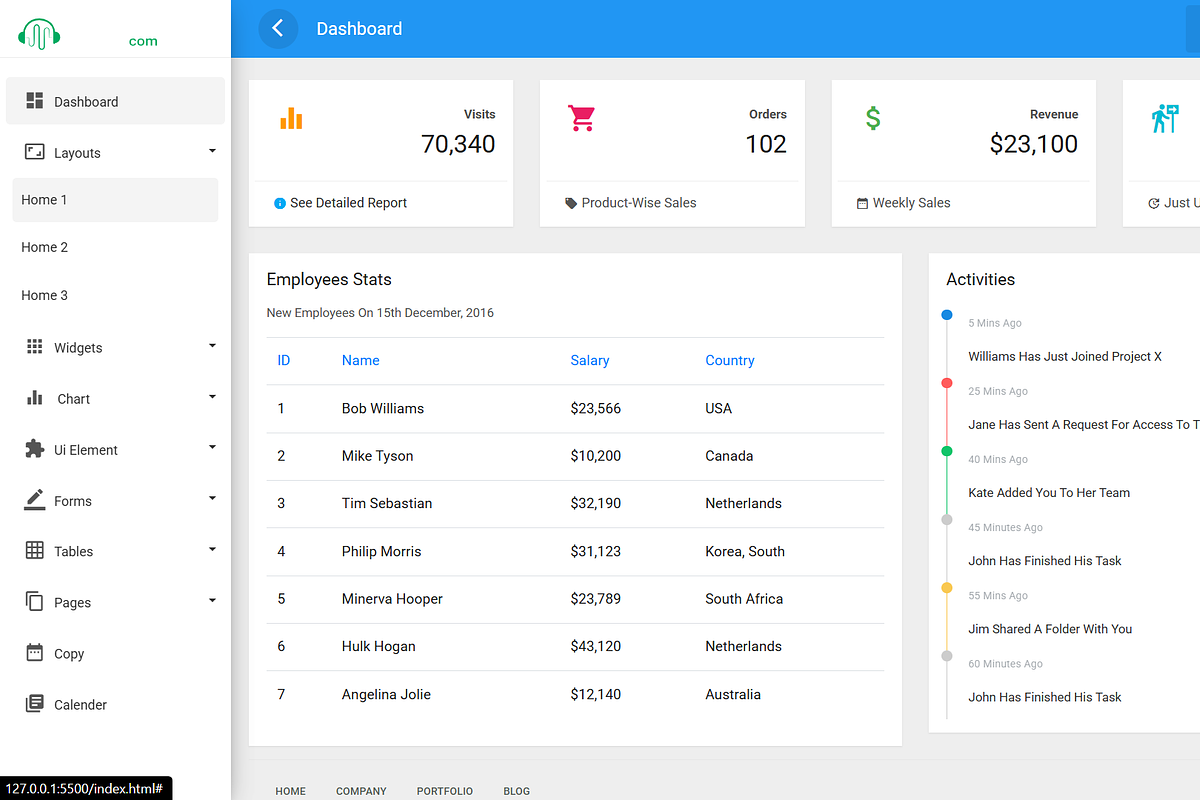Expand the Layouts dropdown arrow
Viewport: 1200px width, 800px height.
[x=212, y=151]
